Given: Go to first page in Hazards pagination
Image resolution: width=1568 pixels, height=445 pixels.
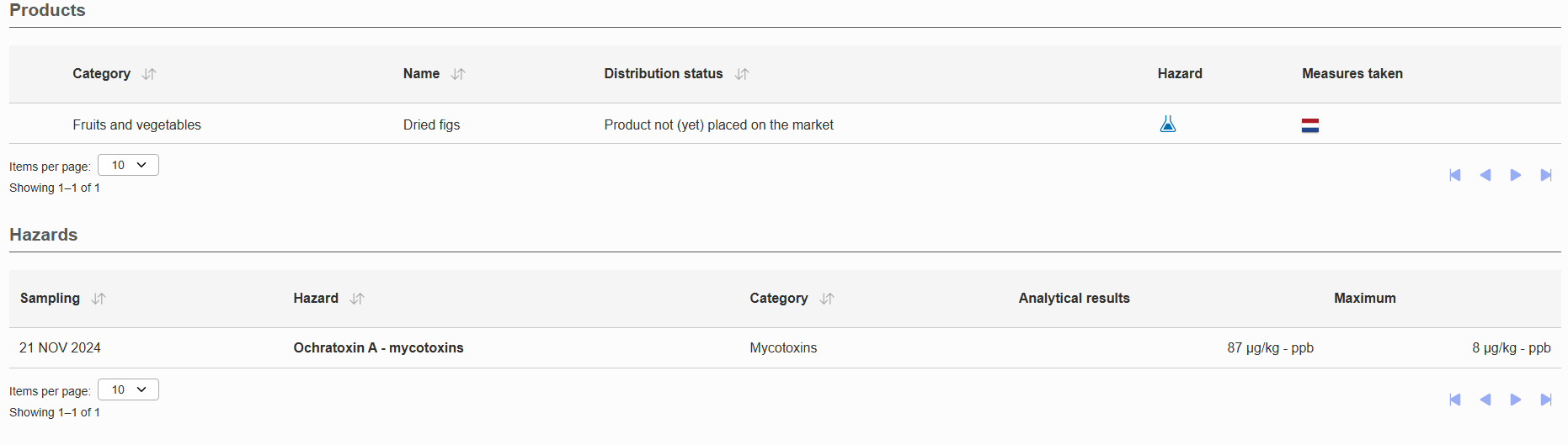Looking at the screenshot, I should point(1454,400).
